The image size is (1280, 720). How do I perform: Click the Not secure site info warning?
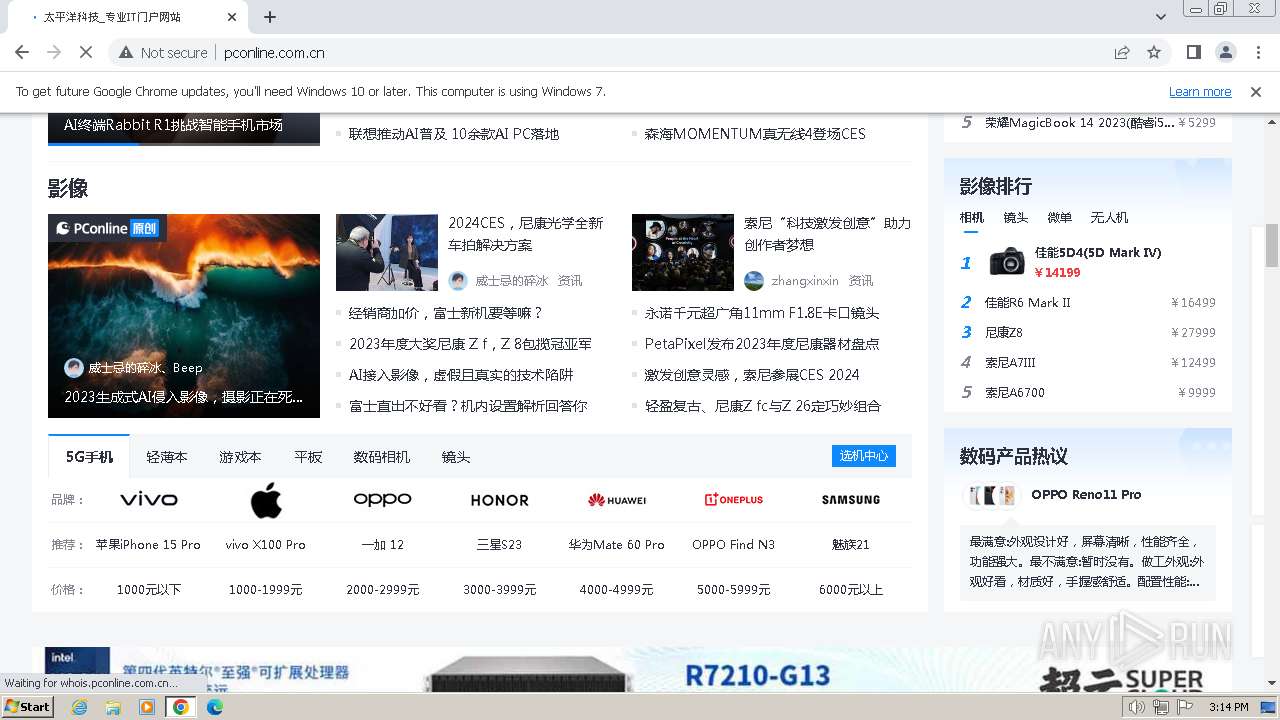tap(163, 52)
